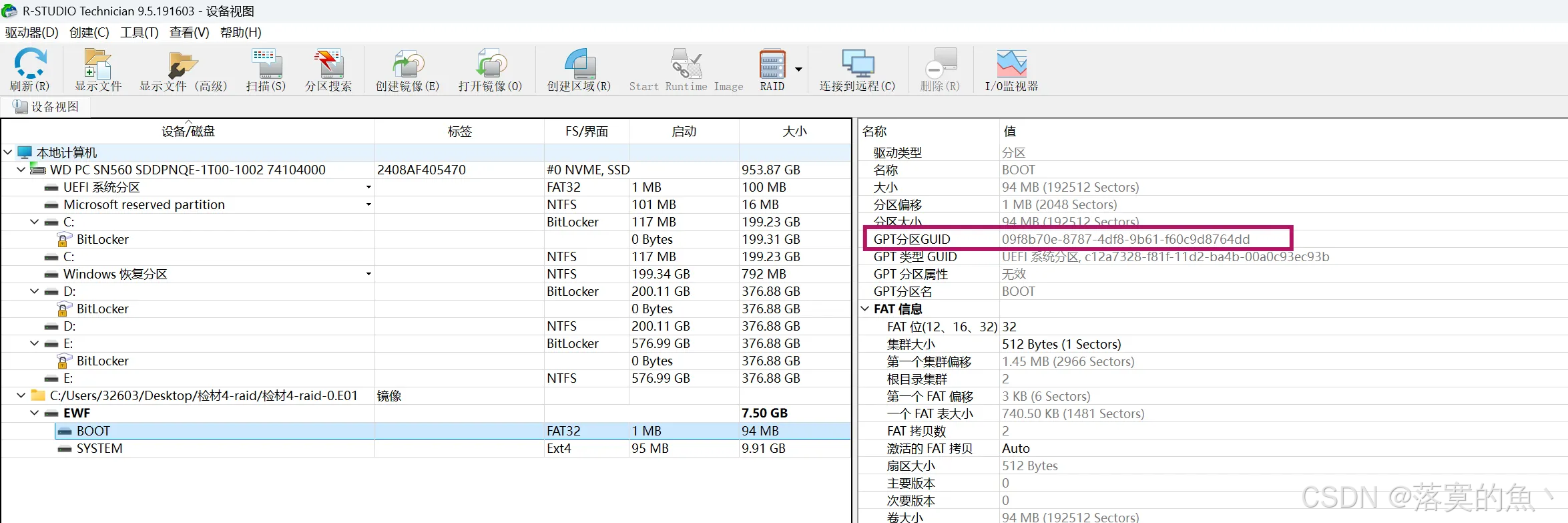Click the WD PC SN560 disk icon
Screen dimensions: 1568x523
(38, 170)
